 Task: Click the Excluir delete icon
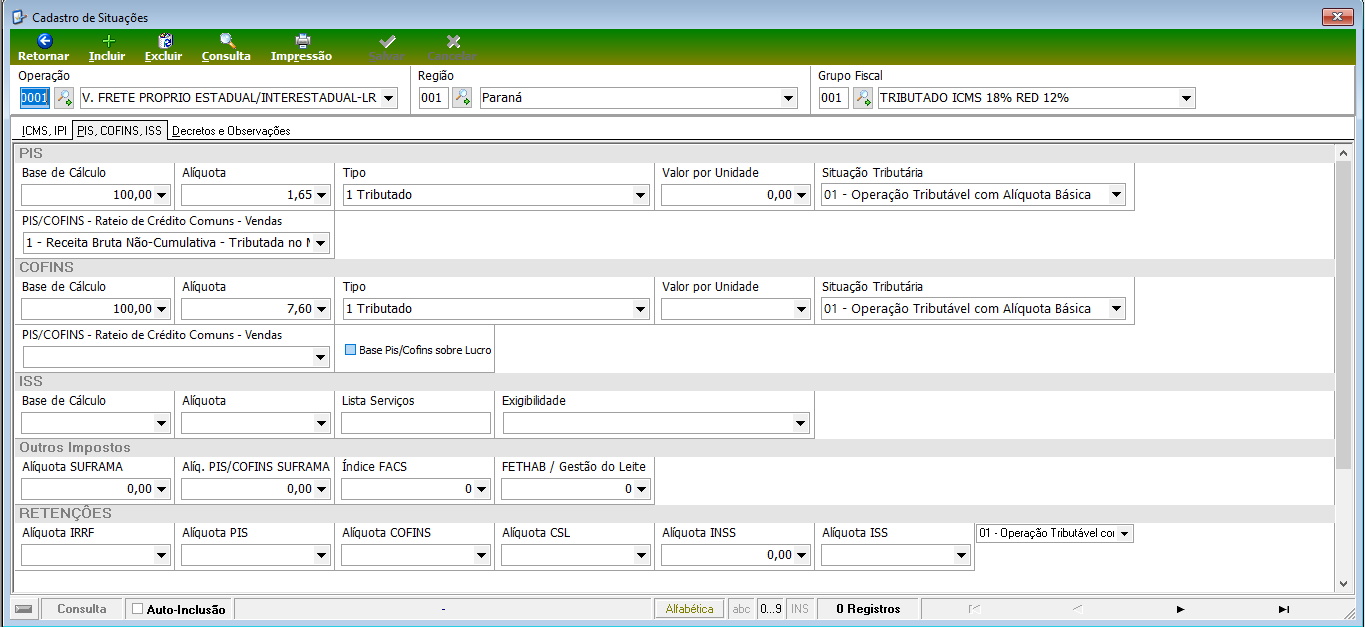(x=165, y=41)
